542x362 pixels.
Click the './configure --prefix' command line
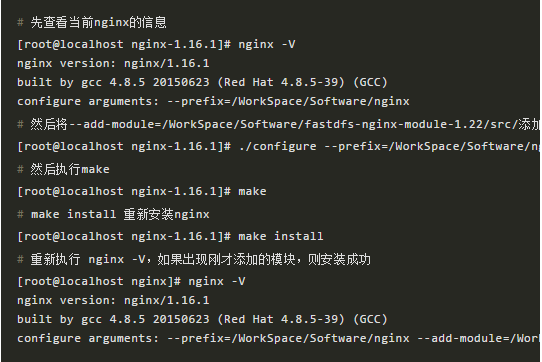(x=278, y=146)
